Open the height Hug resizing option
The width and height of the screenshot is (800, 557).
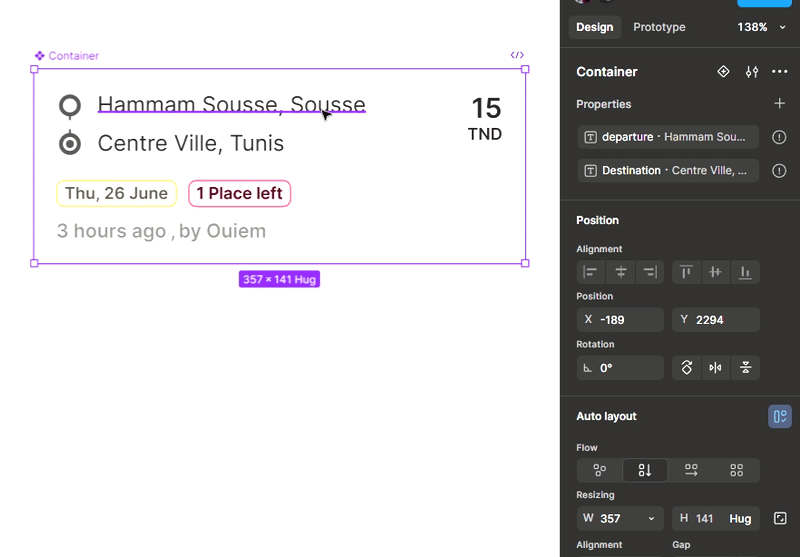pos(740,519)
